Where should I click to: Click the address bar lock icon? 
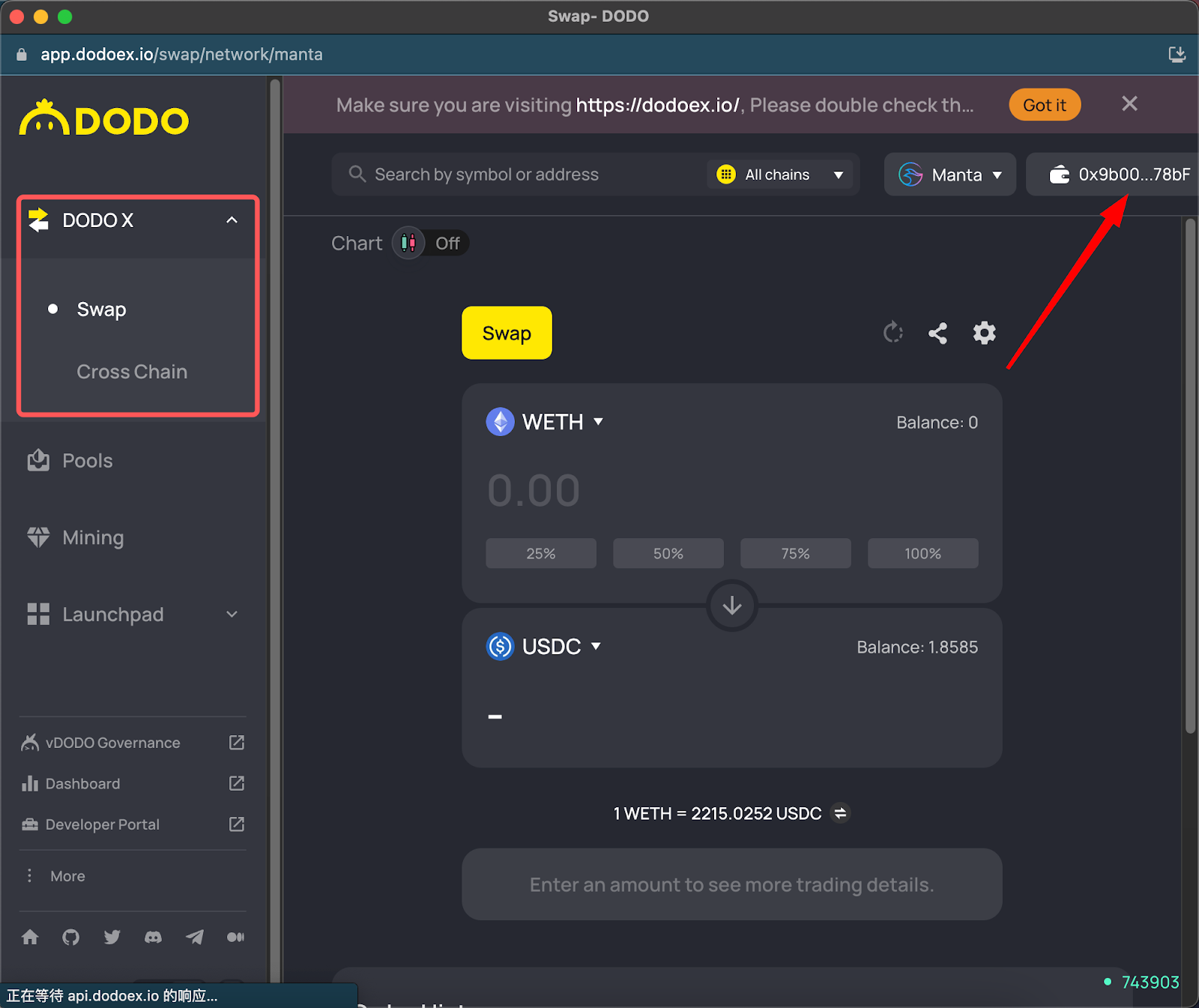(22, 54)
